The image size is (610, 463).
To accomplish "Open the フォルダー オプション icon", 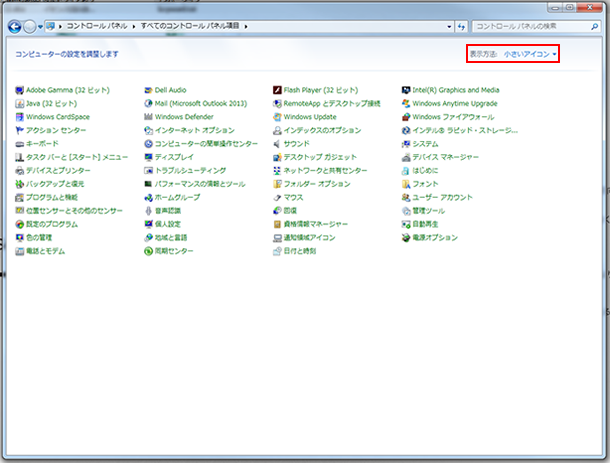I will point(277,184).
